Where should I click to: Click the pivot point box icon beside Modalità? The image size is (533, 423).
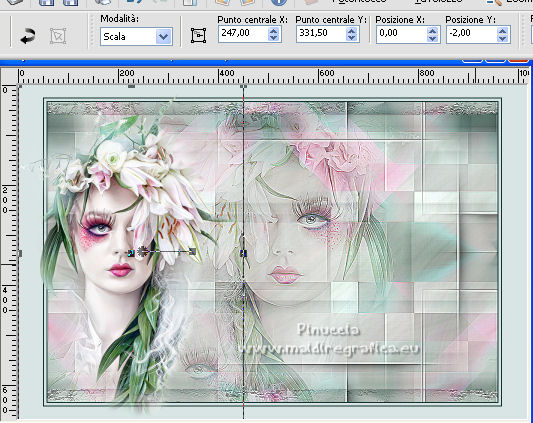tap(198, 35)
